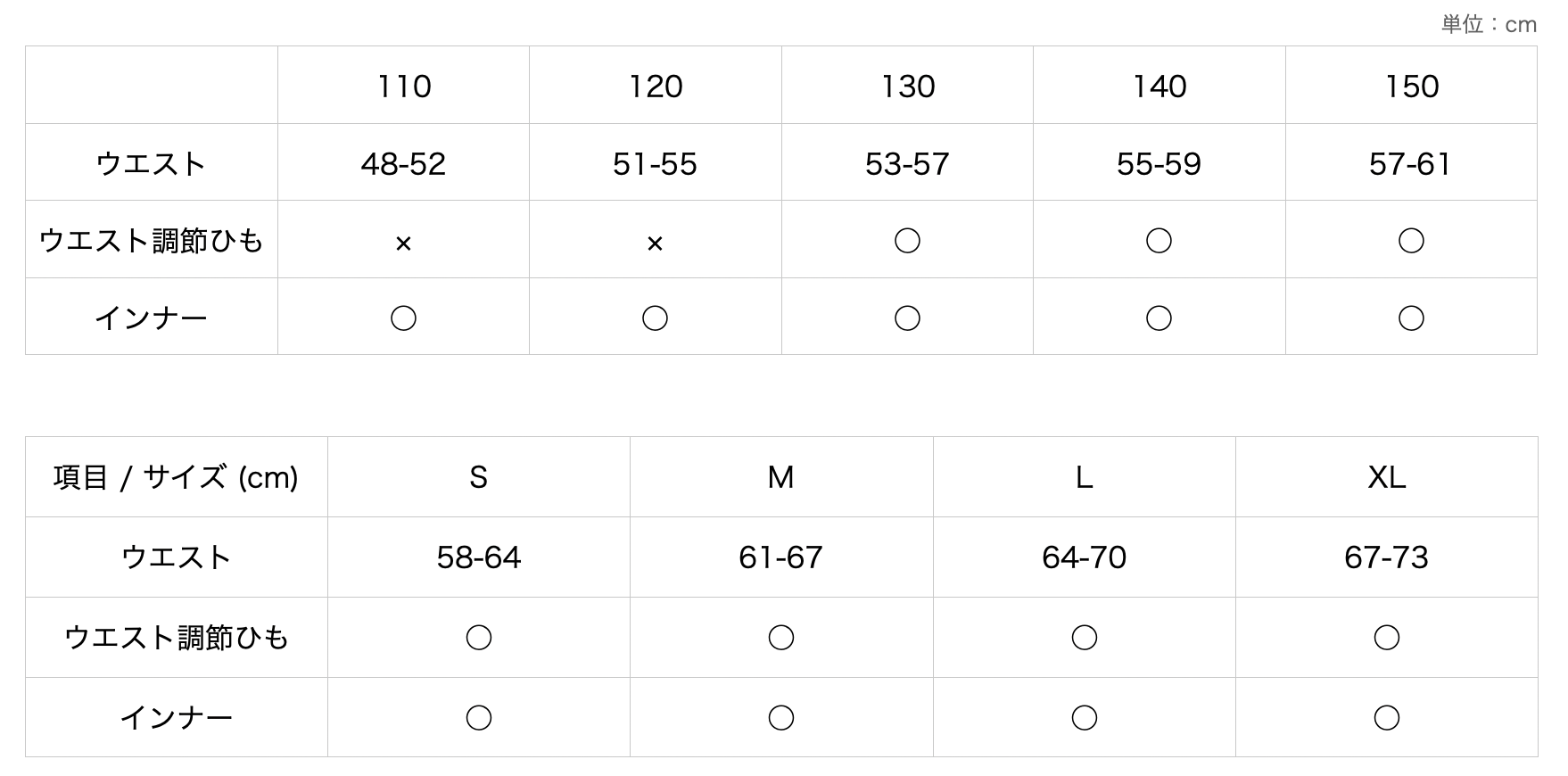
Task: Click the 48-52 waist value cell
Action: pos(403,164)
